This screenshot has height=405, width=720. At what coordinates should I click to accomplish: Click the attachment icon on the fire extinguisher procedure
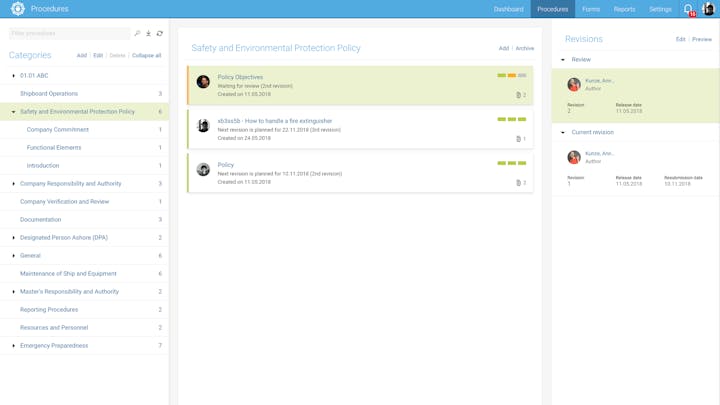coord(518,139)
